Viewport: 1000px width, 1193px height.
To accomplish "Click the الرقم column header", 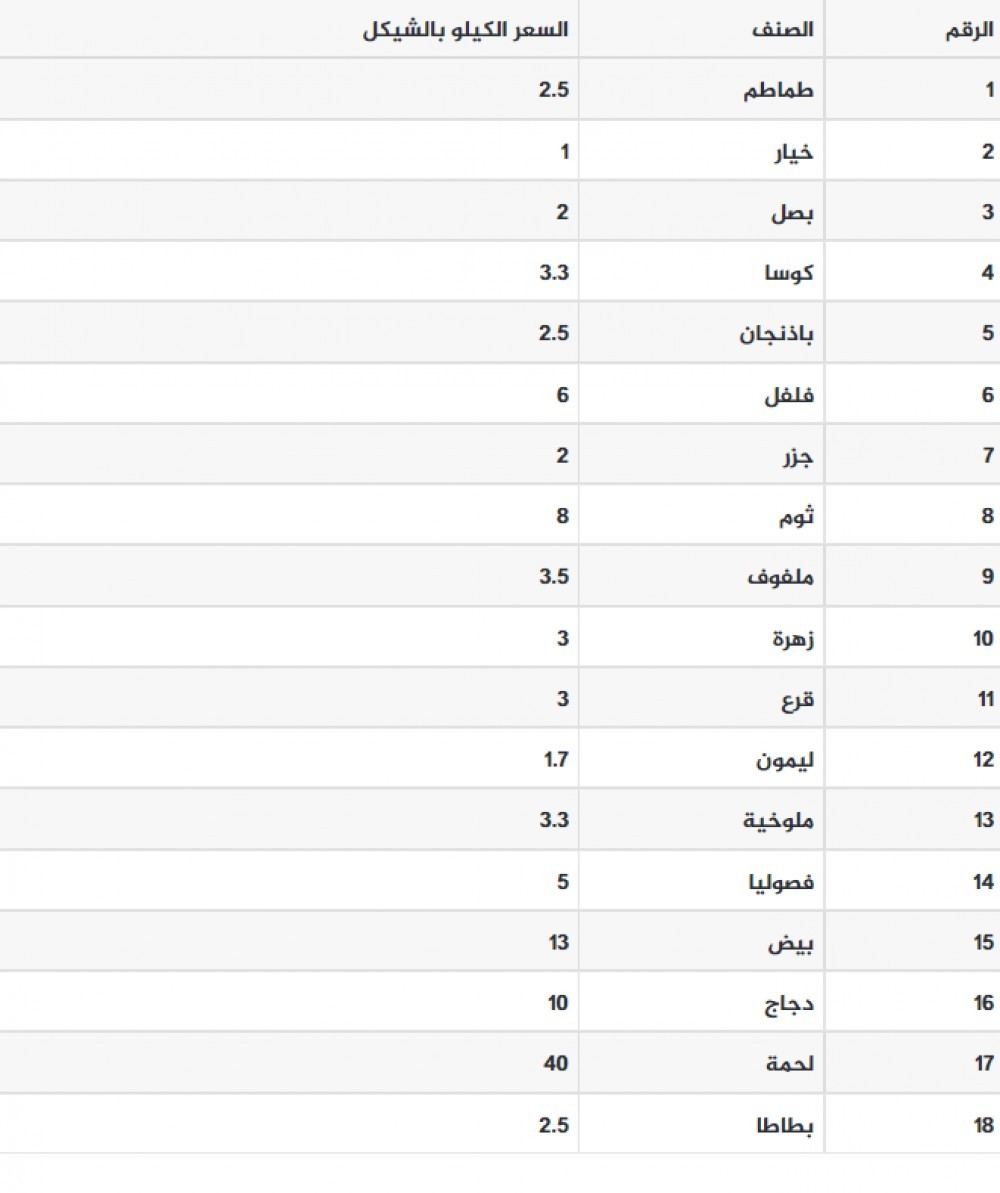I will (970, 30).
